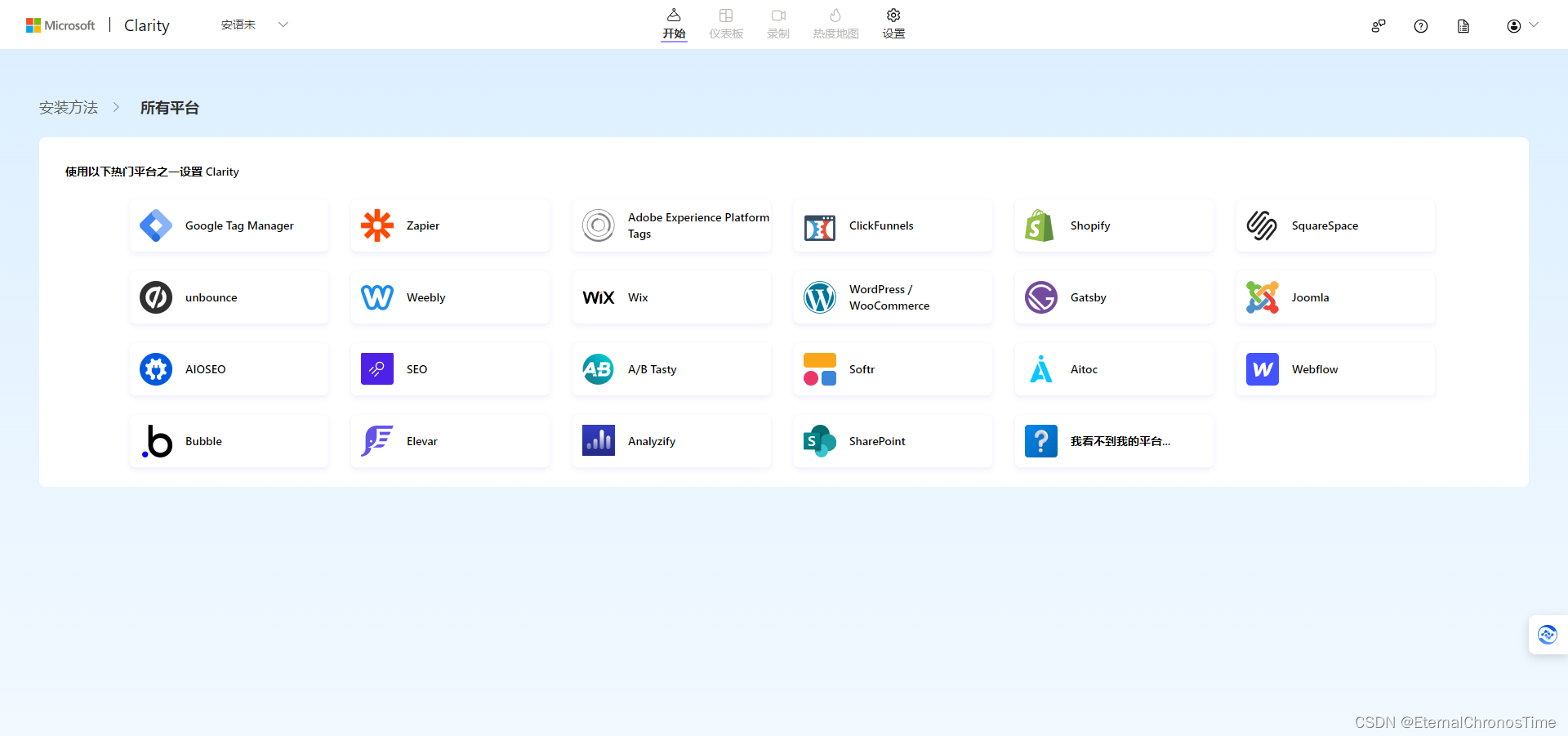1568x736 pixels.
Task: Click the Aitoc label text
Action: 1084,369
